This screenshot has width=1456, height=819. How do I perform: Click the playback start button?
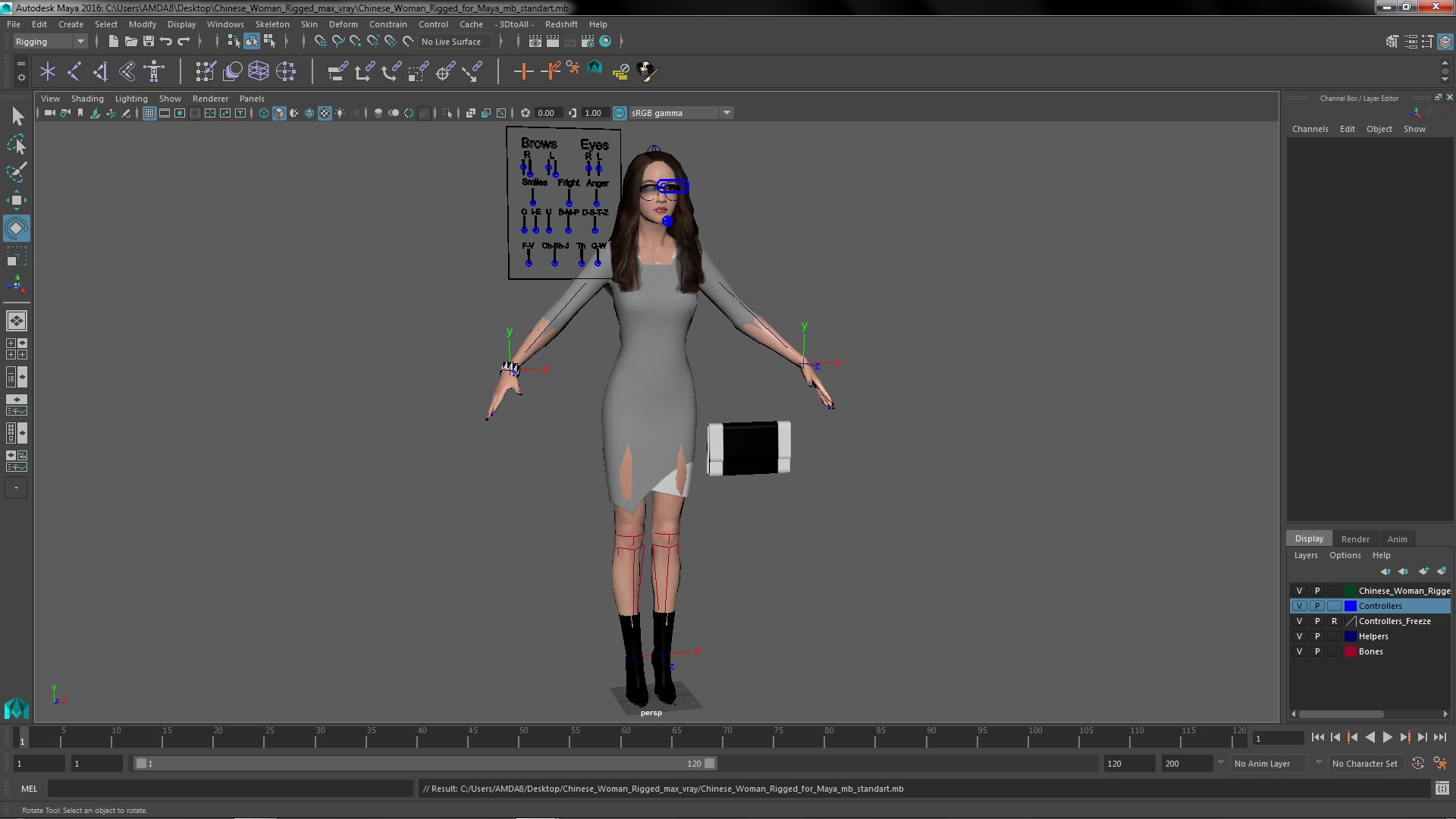coord(1386,738)
